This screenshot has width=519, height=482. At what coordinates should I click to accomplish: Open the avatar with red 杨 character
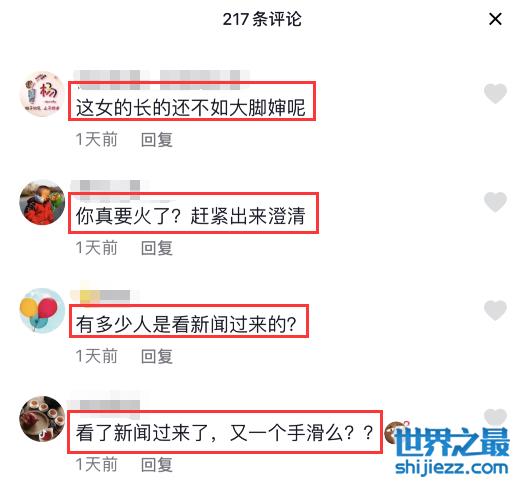point(42,94)
